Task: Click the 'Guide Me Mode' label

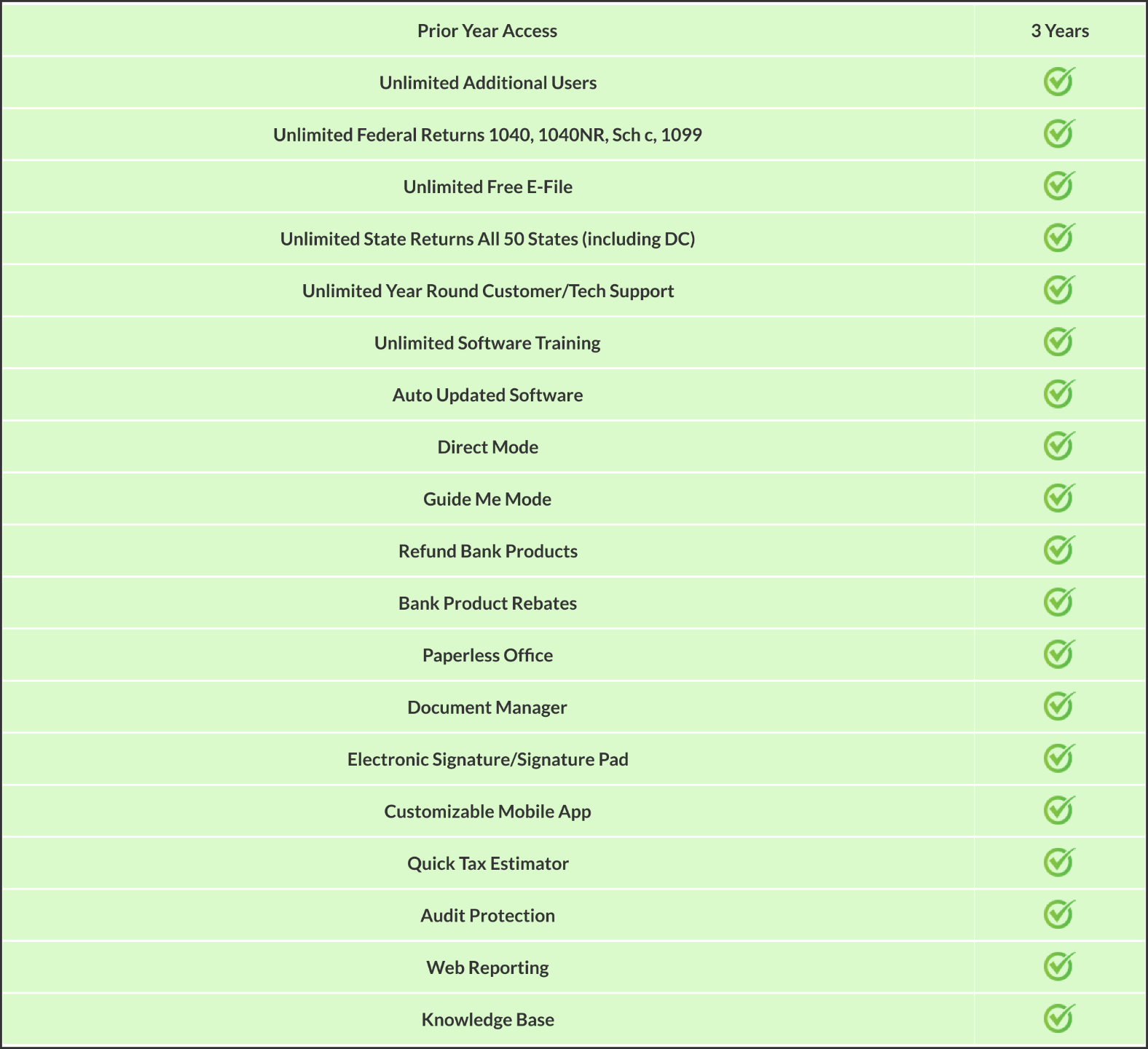Action: [487, 499]
